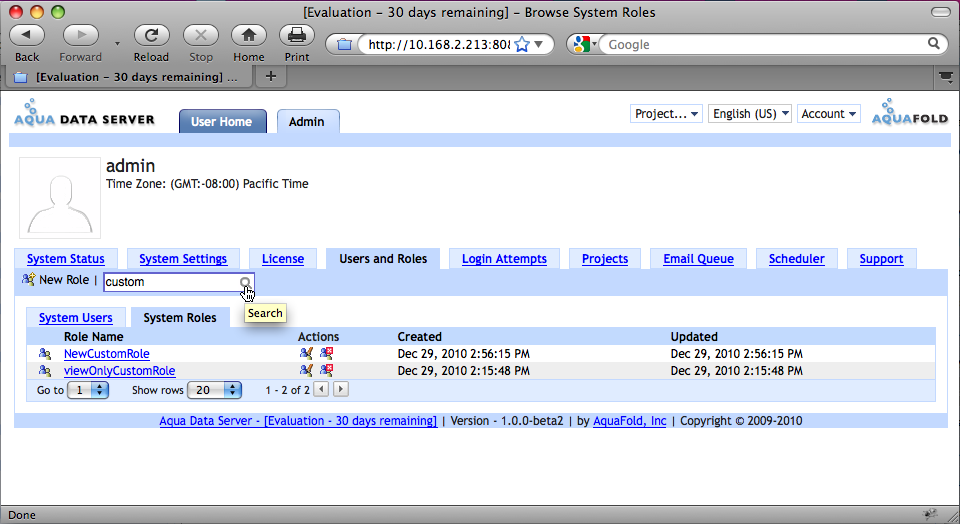The image size is (960, 524).
Task: Open the Support tab
Action: pyautogui.click(x=882, y=259)
